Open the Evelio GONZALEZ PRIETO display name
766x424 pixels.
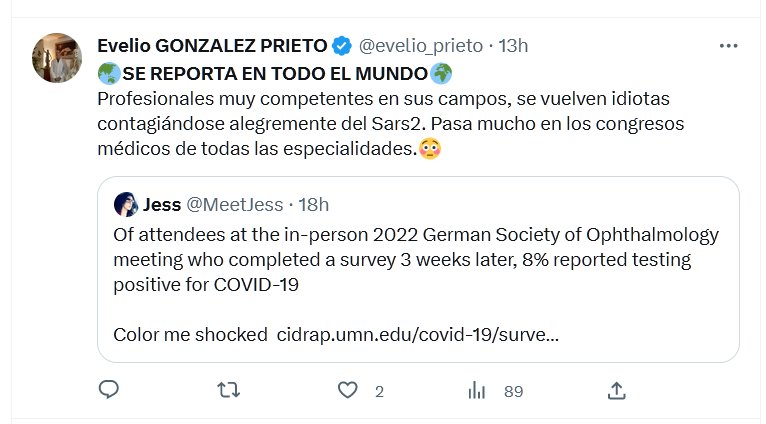pos(212,46)
